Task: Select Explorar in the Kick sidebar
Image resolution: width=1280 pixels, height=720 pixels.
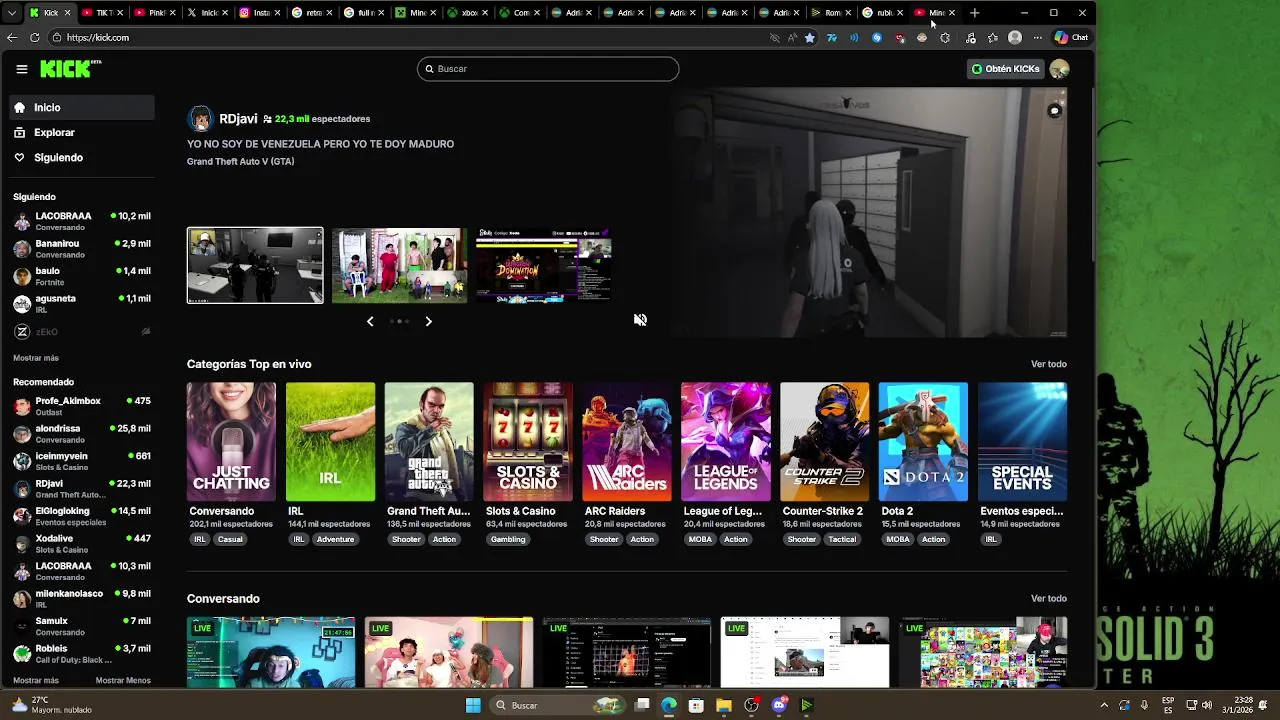Action: pos(82,132)
